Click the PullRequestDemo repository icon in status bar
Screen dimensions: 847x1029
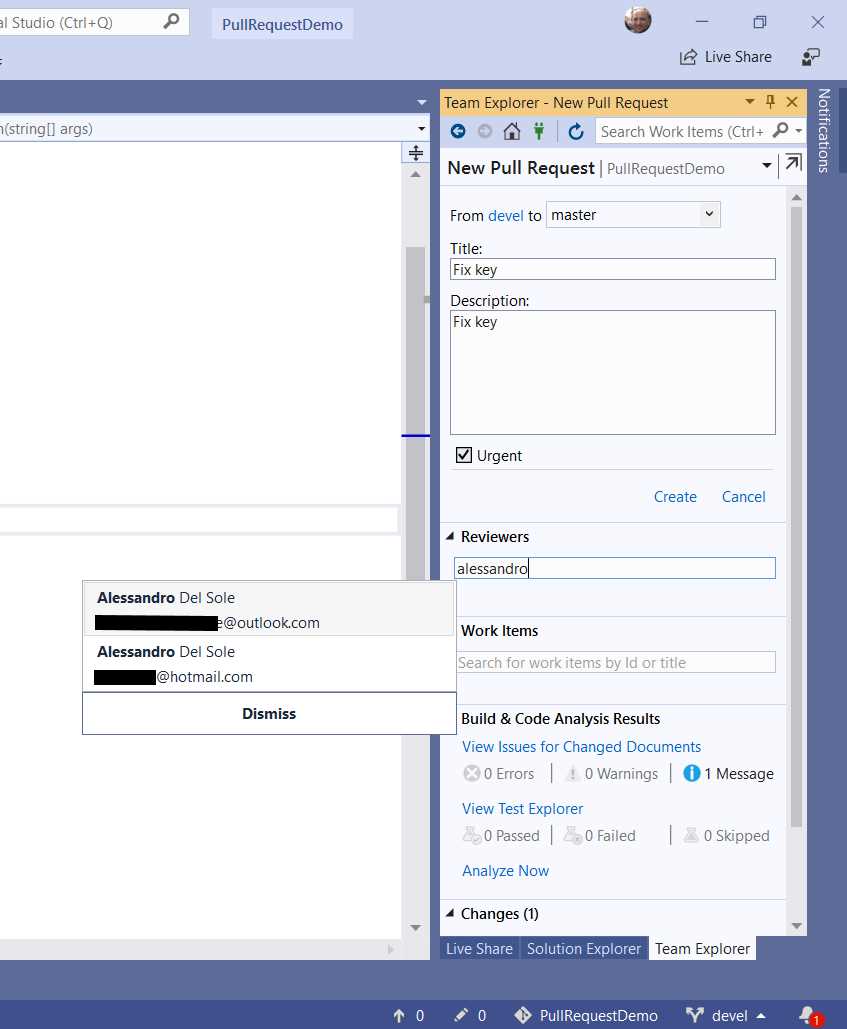click(x=523, y=1015)
